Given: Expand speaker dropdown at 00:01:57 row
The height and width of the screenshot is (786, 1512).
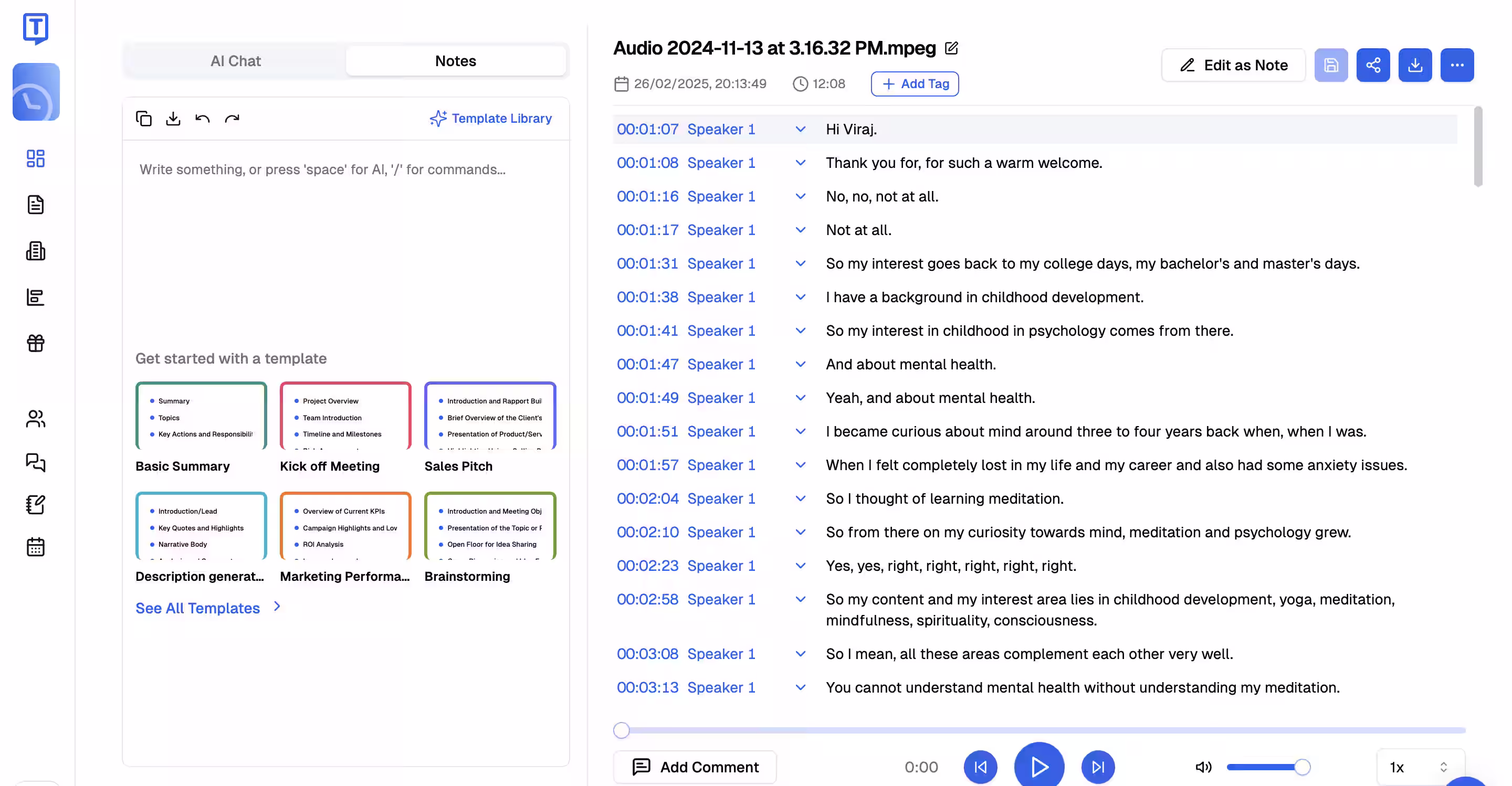Looking at the screenshot, I should pos(800,465).
